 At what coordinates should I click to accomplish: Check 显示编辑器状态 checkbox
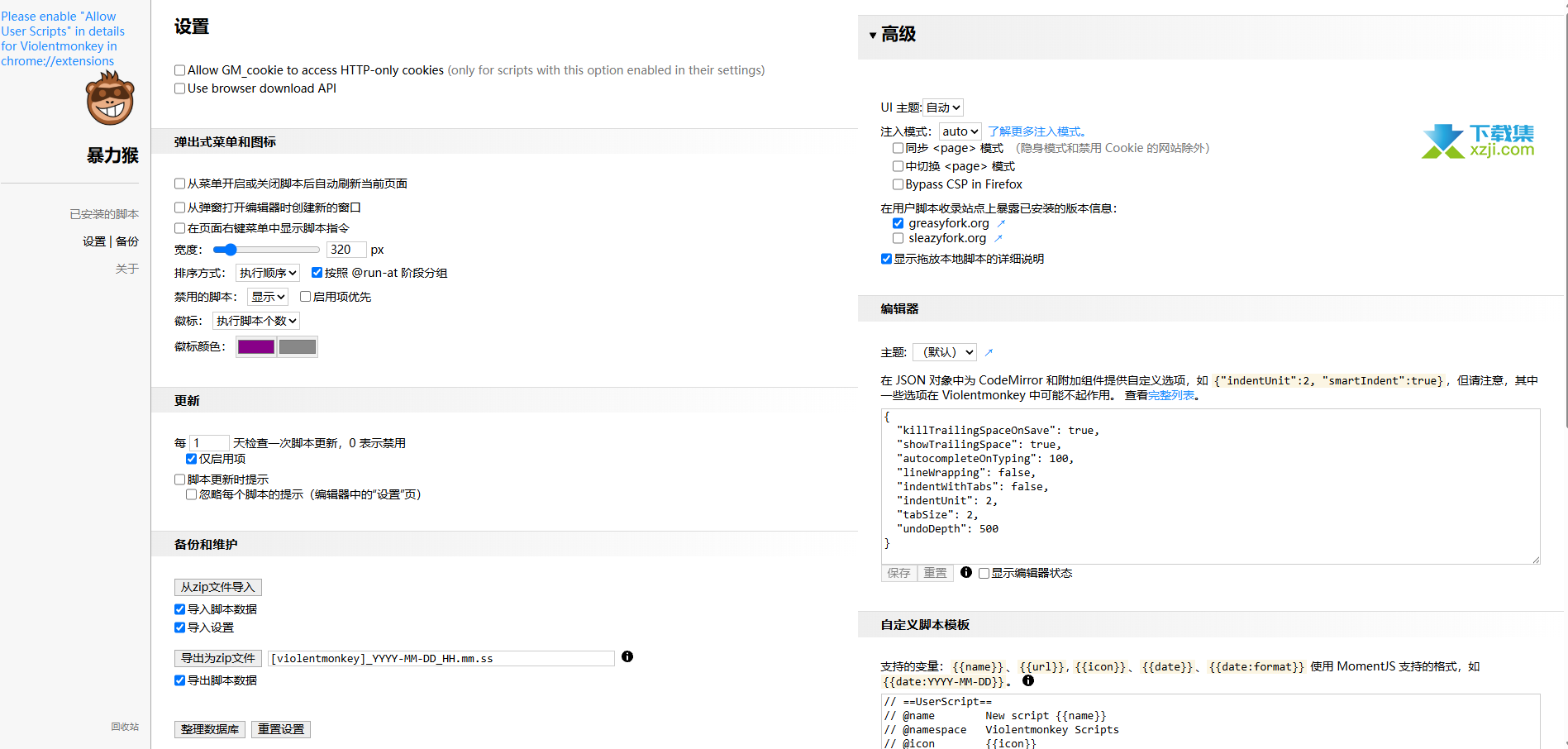(x=984, y=573)
